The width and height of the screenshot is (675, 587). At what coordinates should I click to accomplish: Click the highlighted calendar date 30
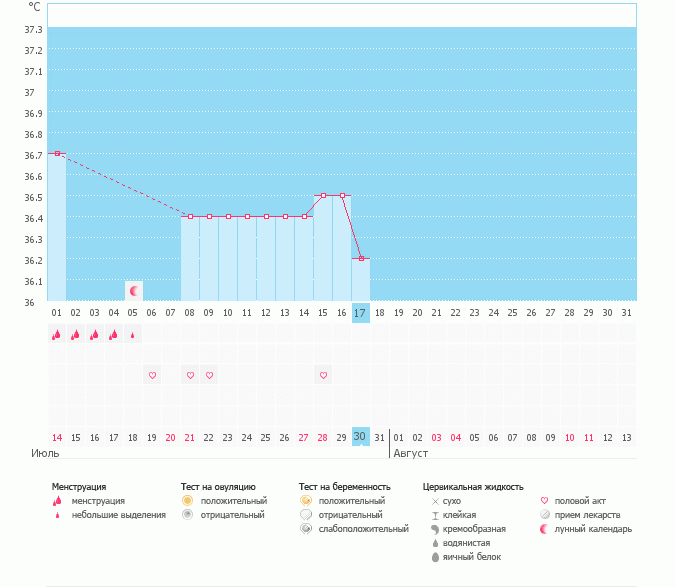[361, 437]
